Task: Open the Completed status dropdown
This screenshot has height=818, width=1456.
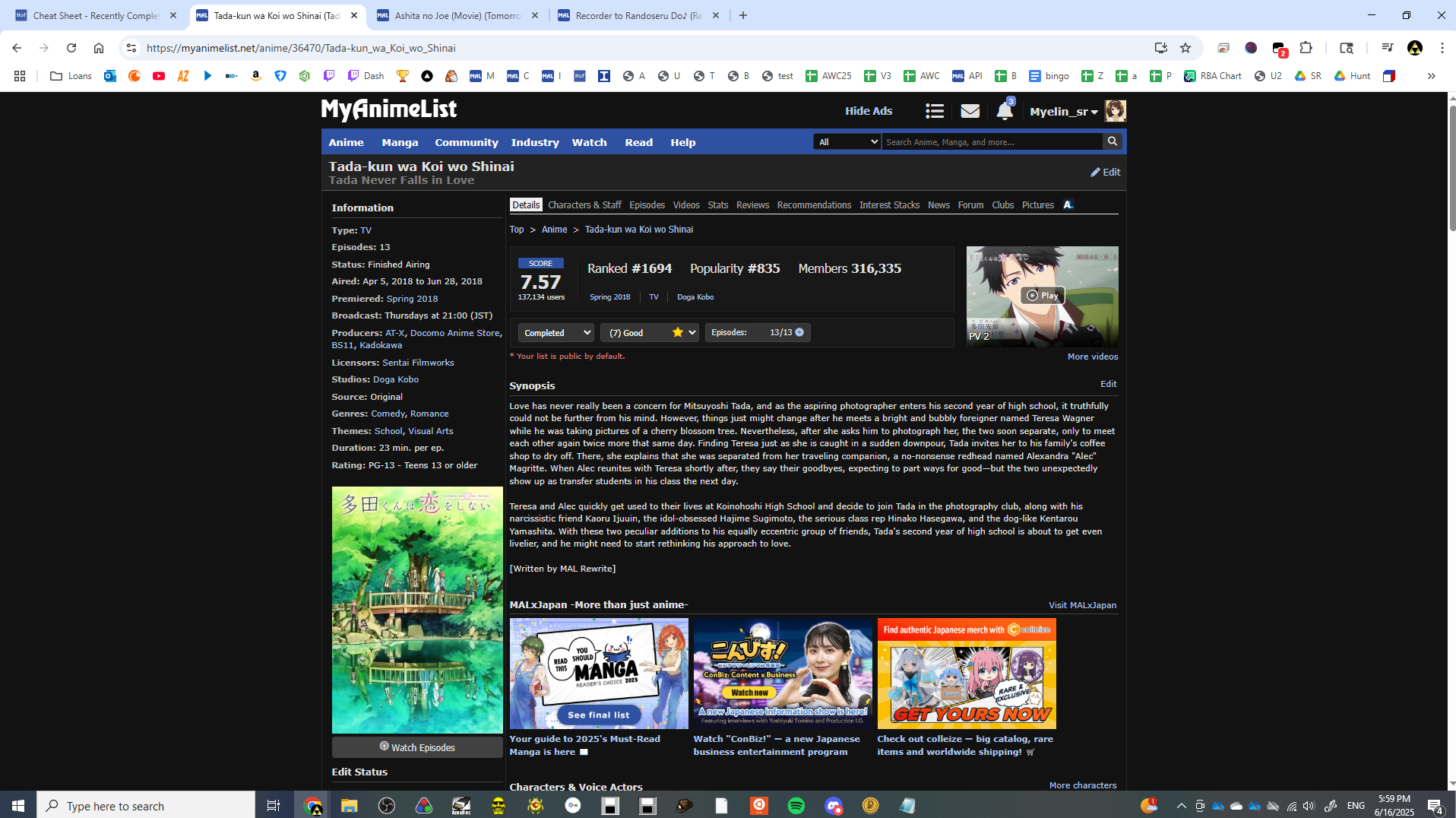Action: 555,332
